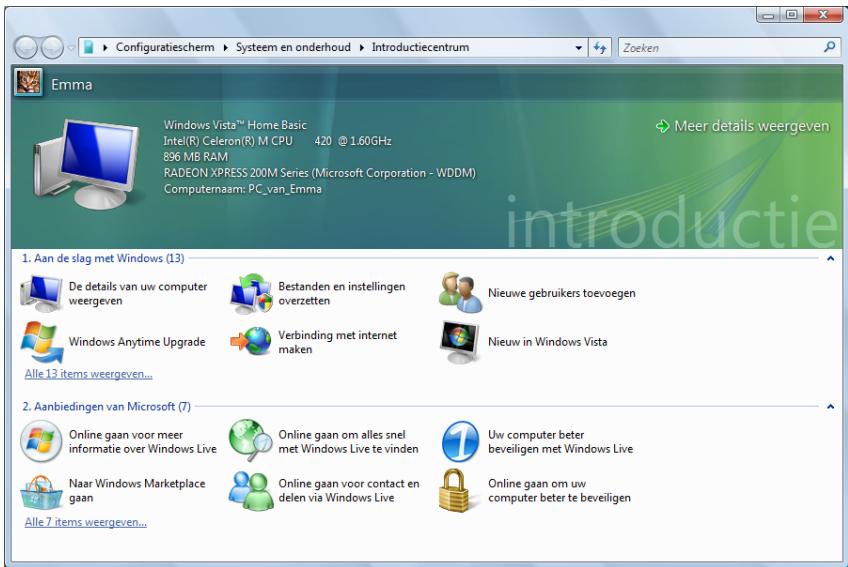Click the Windows Live information orb icon
848x567 pixels.
coord(41,441)
